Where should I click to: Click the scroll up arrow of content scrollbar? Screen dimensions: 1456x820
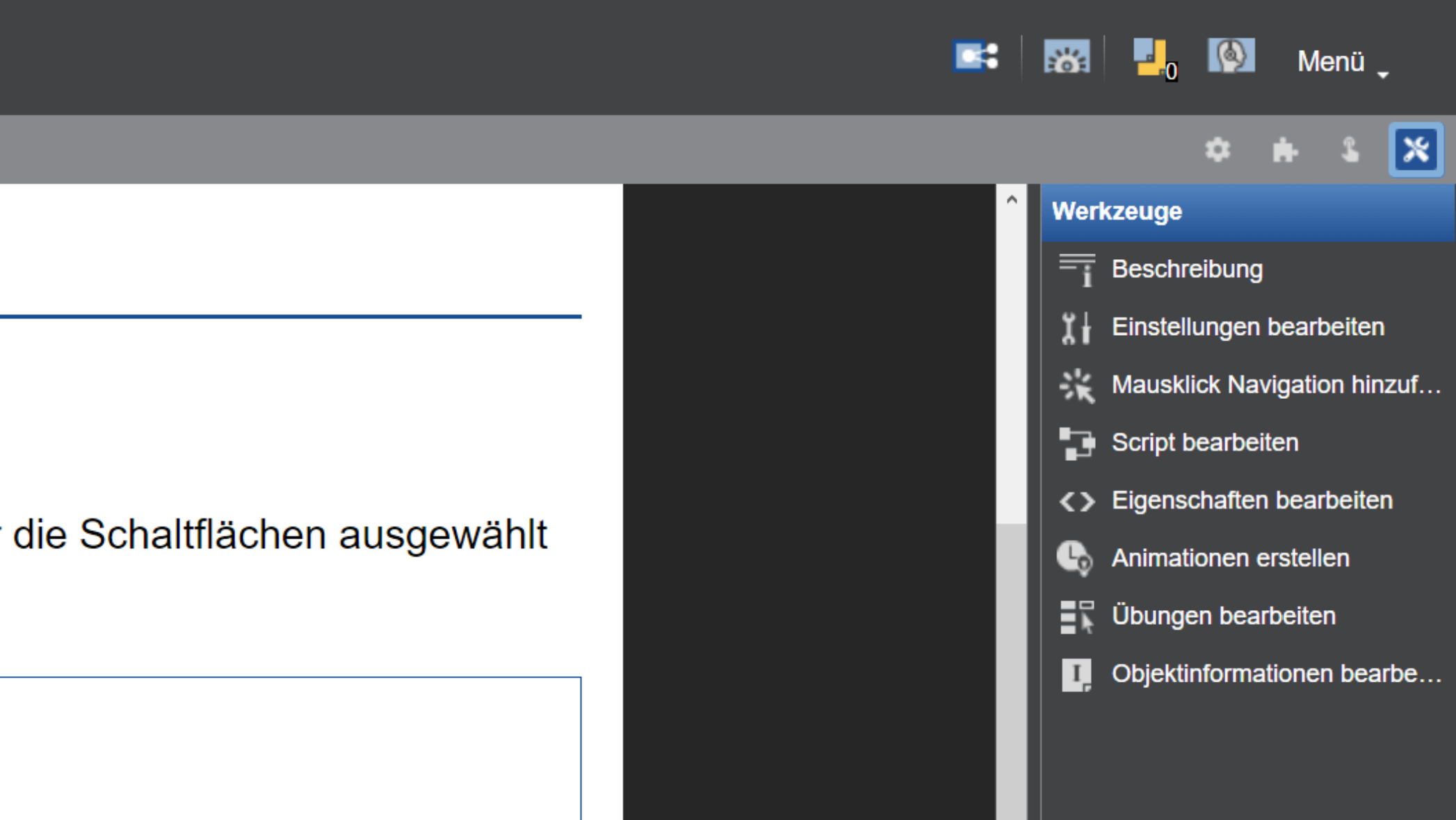1012,200
